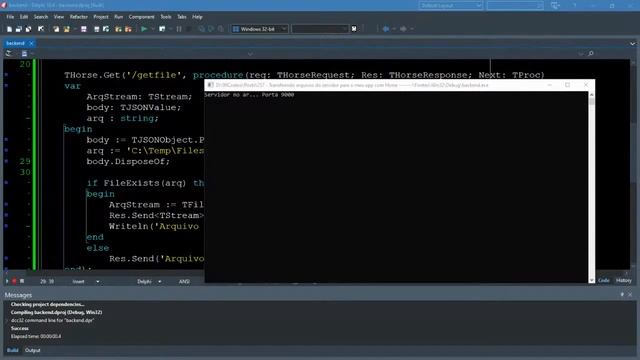Click the search magnifier icon above editor

coord(591,53)
